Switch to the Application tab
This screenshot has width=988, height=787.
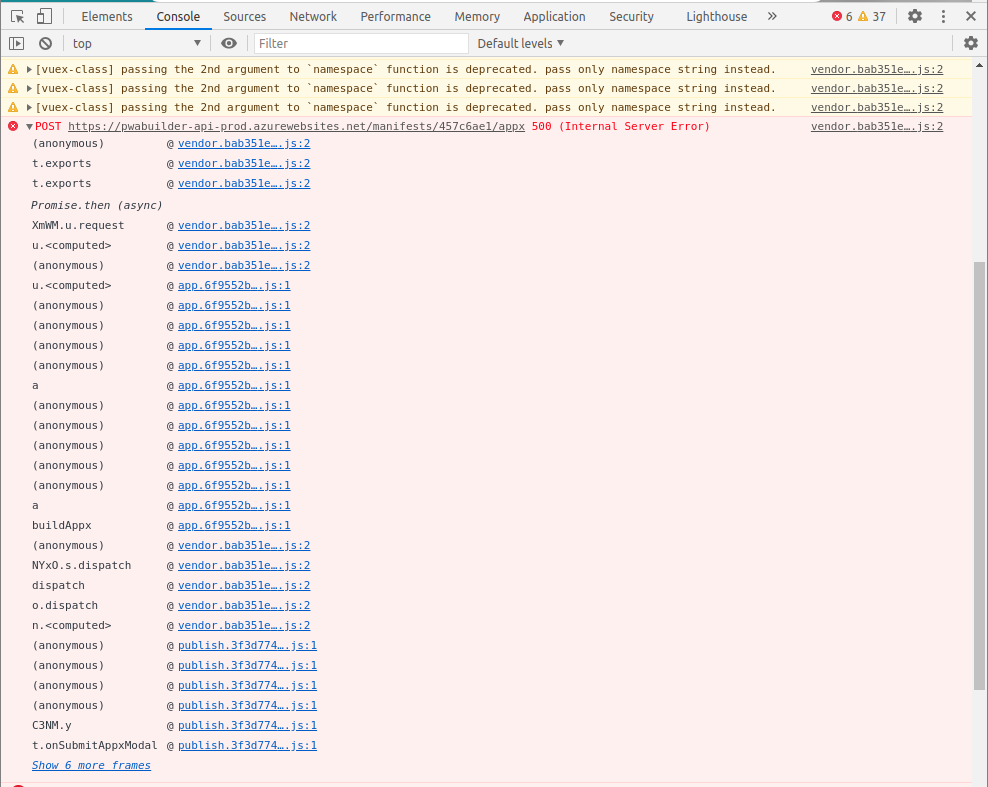(x=554, y=16)
